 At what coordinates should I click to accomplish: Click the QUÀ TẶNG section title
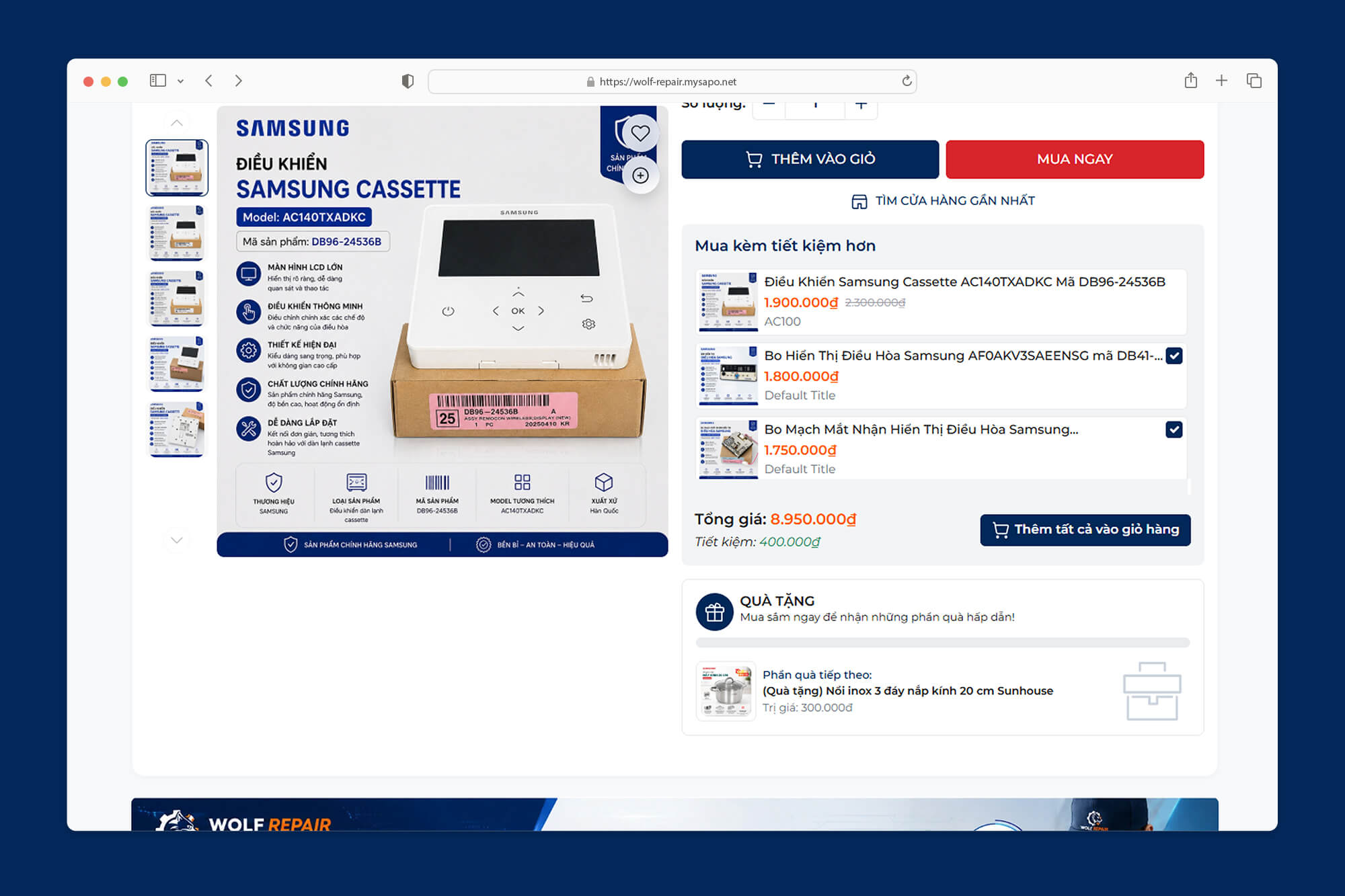(777, 601)
